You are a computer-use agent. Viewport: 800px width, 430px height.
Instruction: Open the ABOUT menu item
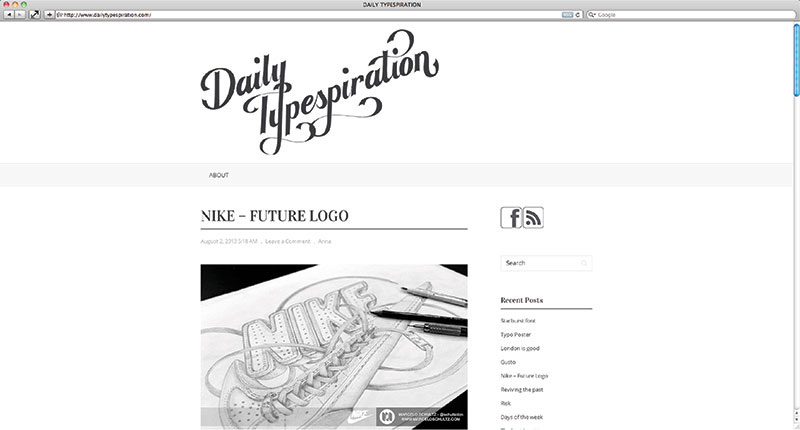(219, 175)
